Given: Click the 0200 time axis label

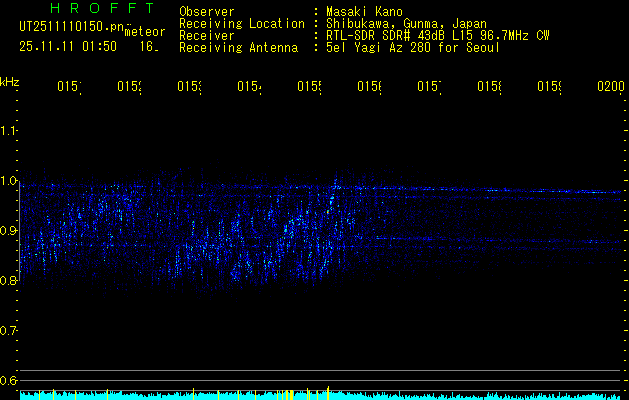Looking at the screenshot, I should point(611,86).
